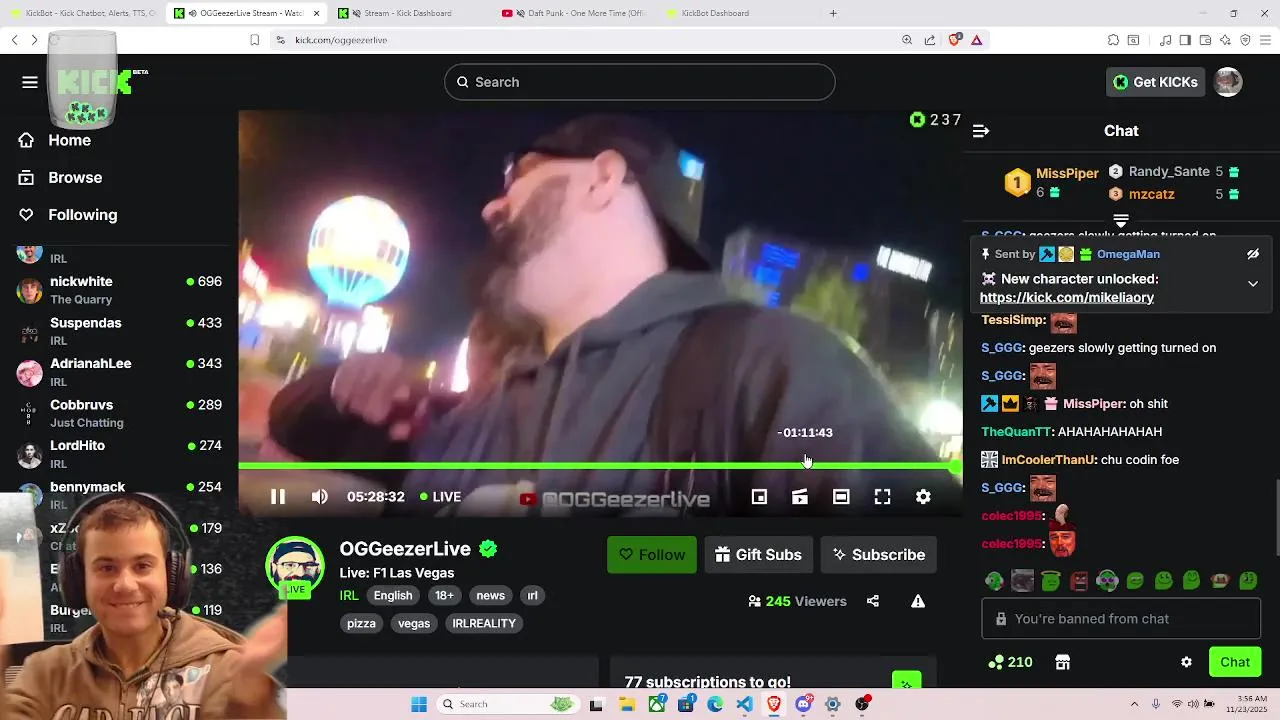
Task: Enter fullscreen video mode
Action: click(882, 497)
